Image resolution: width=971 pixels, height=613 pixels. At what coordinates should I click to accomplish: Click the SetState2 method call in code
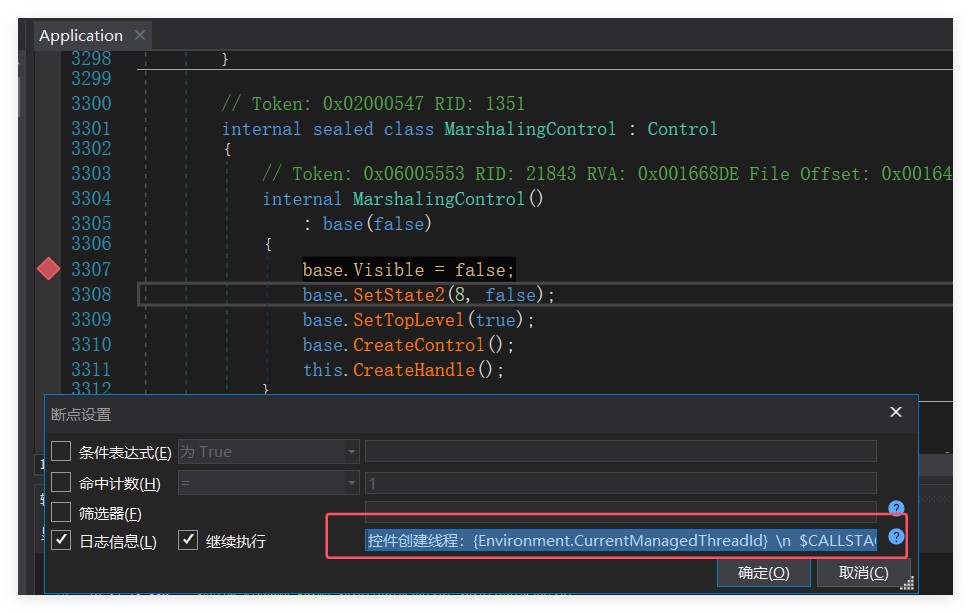pyautogui.click(x=398, y=295)
